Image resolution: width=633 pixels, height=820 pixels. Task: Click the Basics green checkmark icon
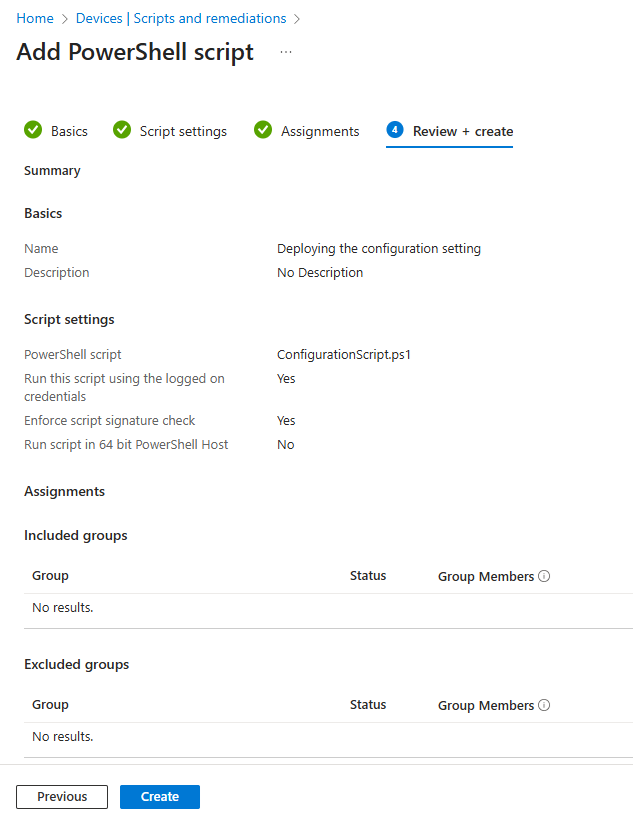33,130
